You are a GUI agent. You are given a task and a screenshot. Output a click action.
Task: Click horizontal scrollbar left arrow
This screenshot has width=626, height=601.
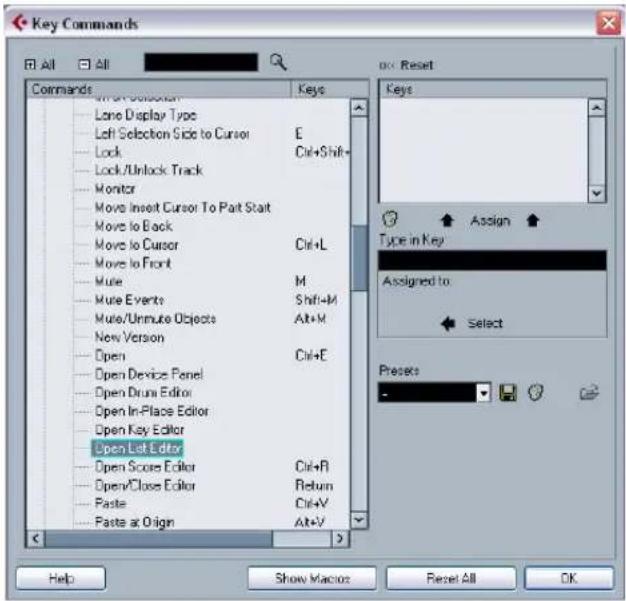point(36,539)
